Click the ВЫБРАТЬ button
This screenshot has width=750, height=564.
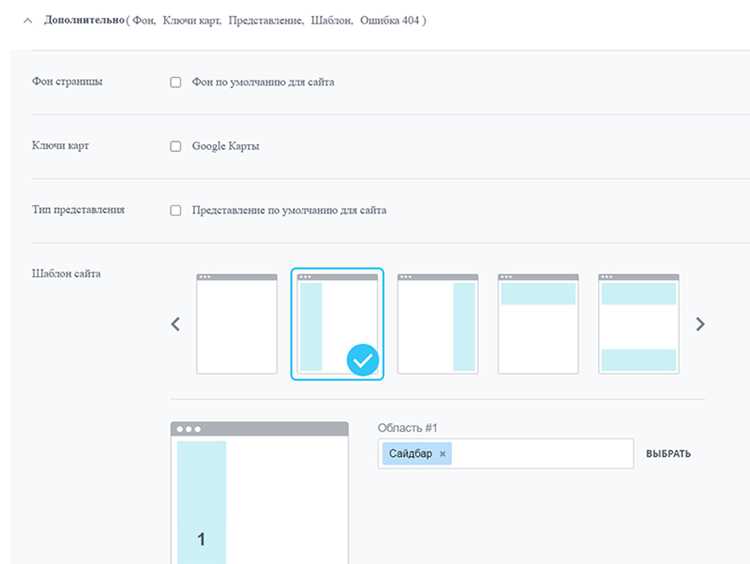pyautogui.click(x=668, y=453)
